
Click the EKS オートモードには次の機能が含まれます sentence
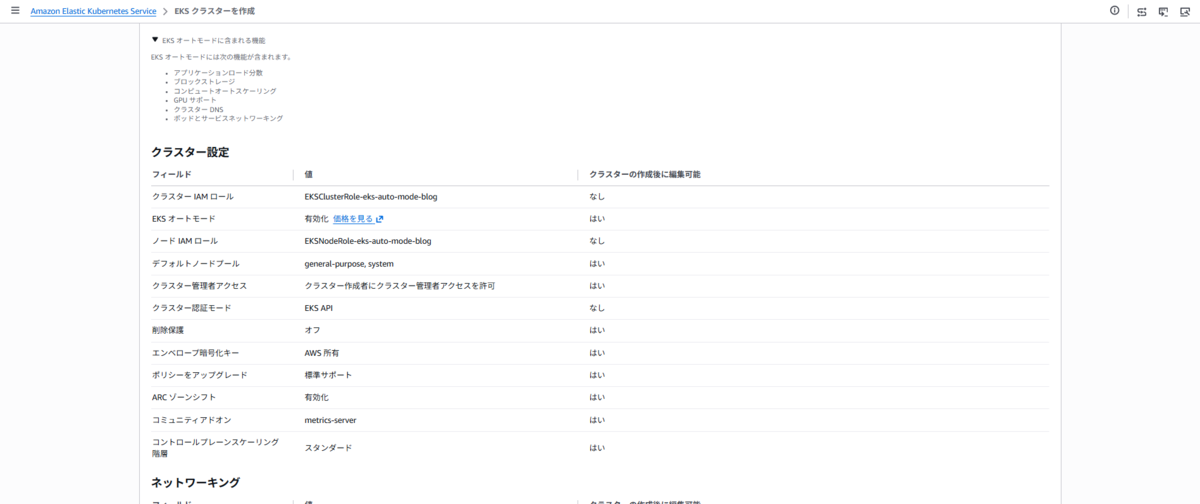(x=222, y=57)
